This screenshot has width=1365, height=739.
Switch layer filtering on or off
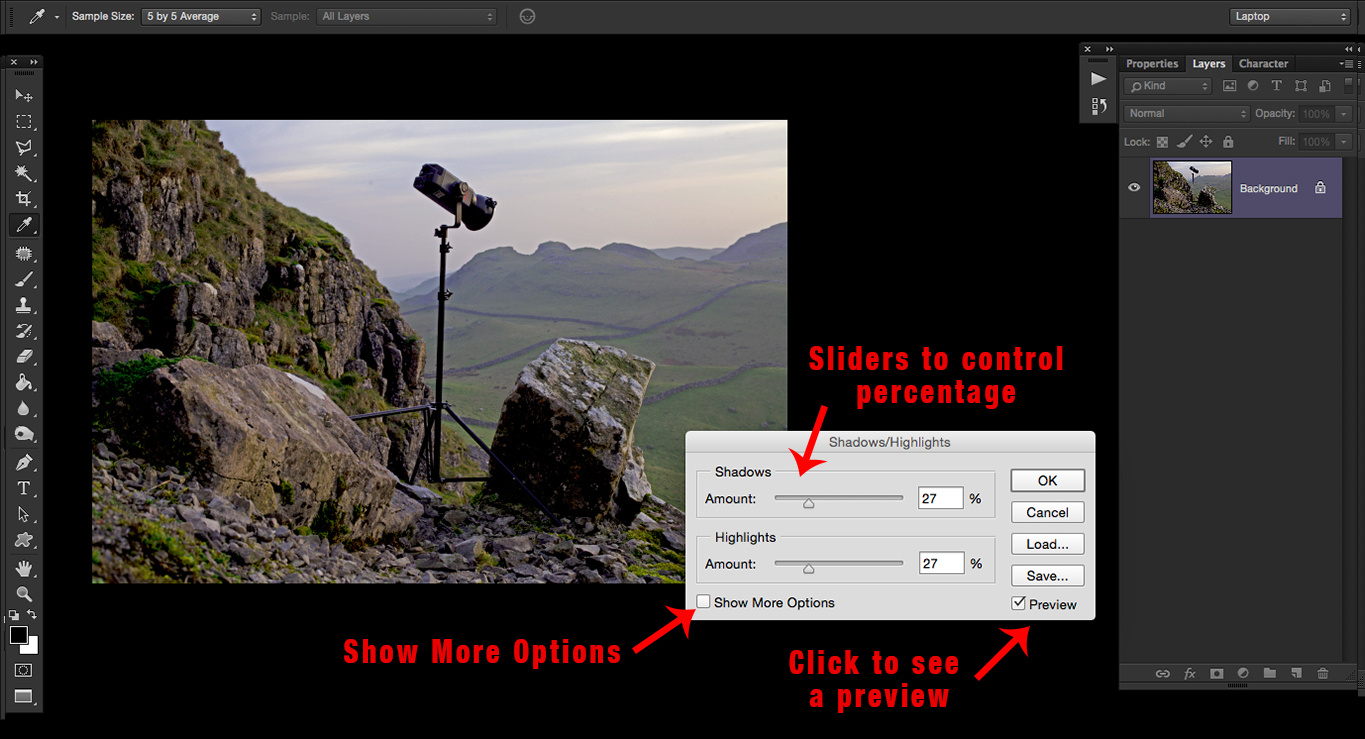tap(1348, 86)
